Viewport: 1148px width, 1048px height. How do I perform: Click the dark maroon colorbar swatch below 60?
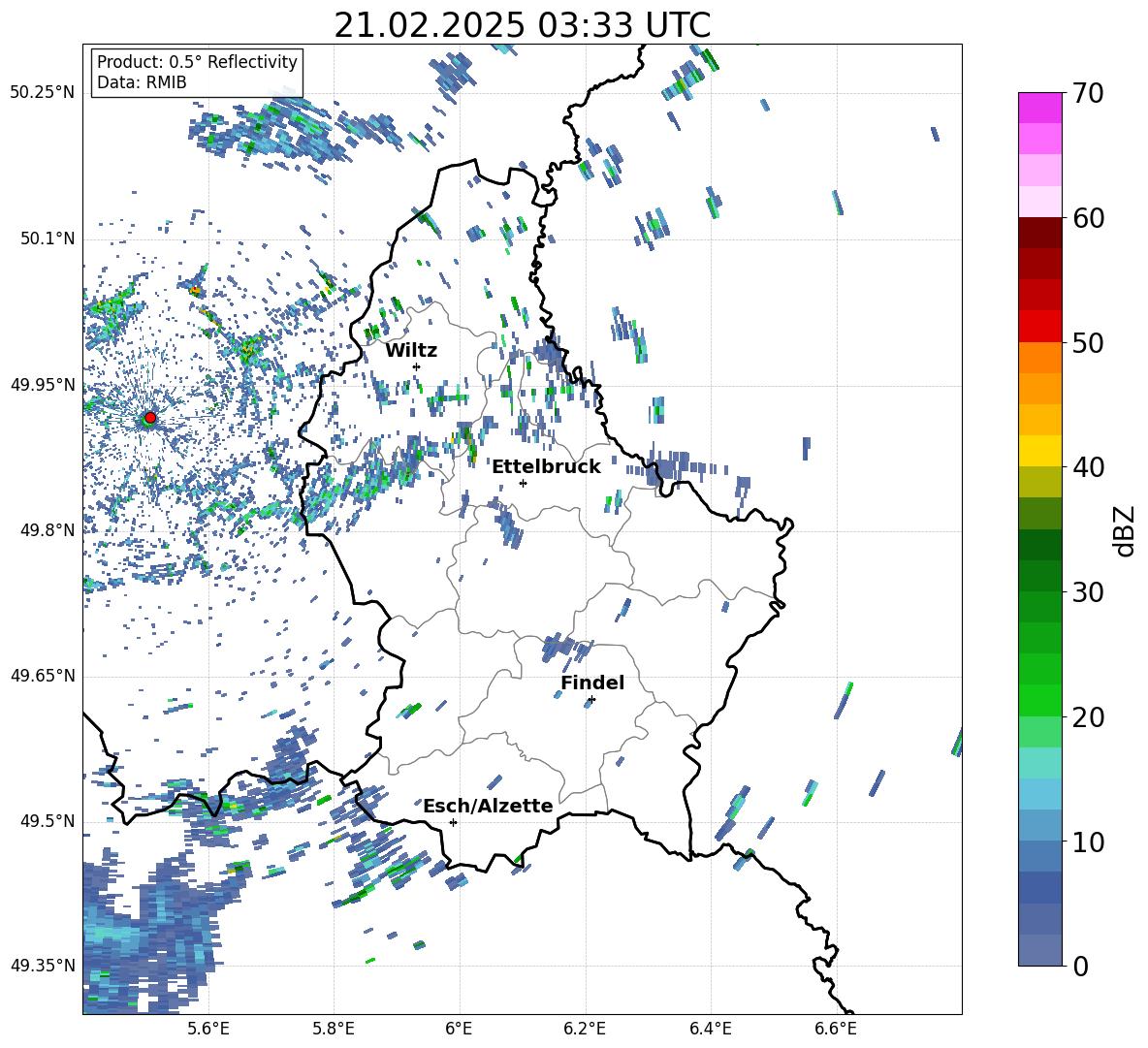point(1039,233)
